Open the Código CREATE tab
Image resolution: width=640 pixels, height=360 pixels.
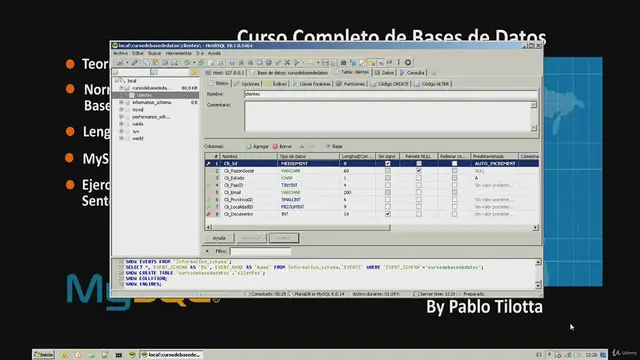point(390,84)
